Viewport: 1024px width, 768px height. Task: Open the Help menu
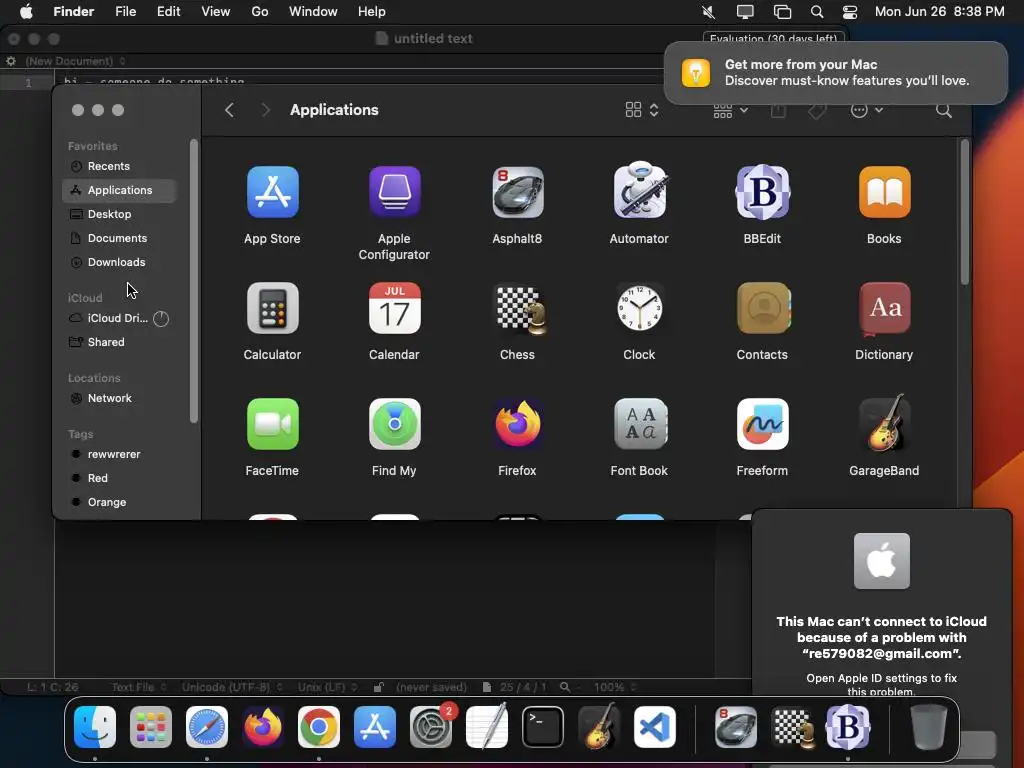(x=372, y=12)
